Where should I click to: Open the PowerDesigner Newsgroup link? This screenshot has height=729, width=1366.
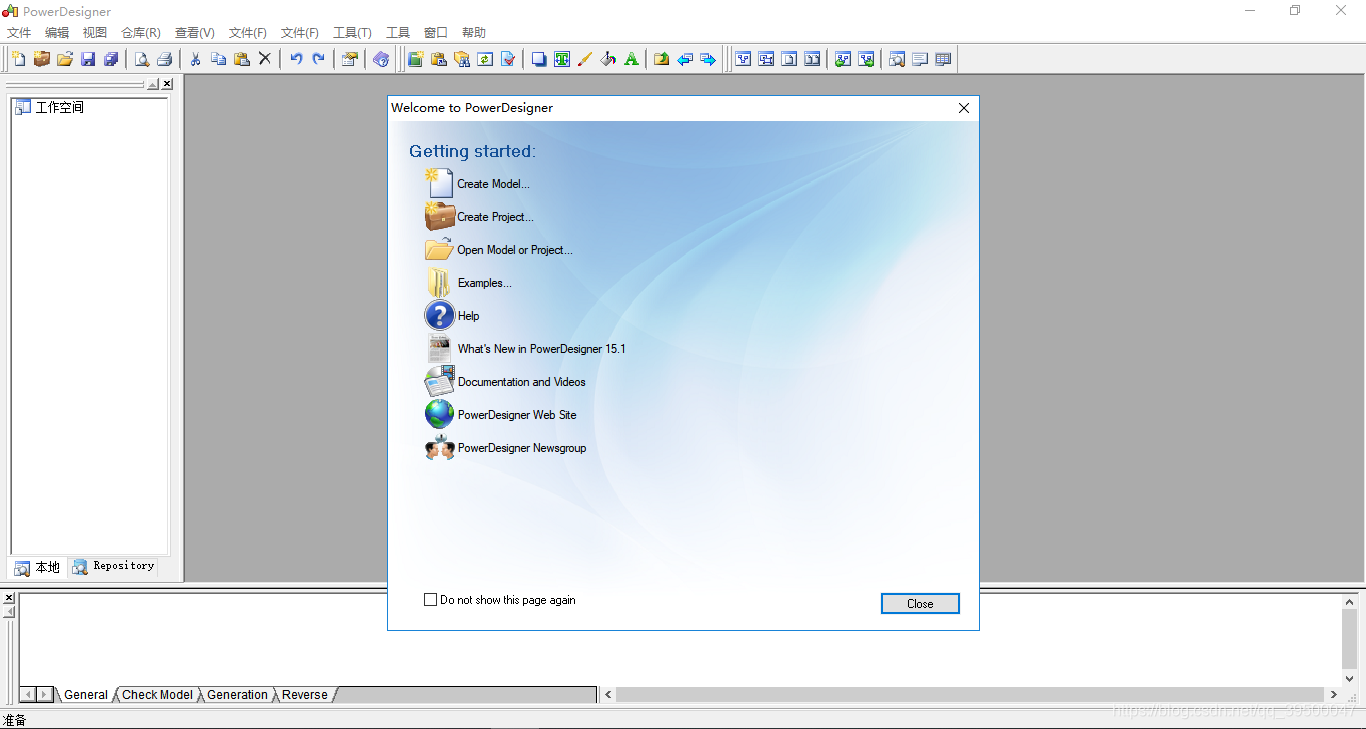pyautogui.click(x=522, y=448)
